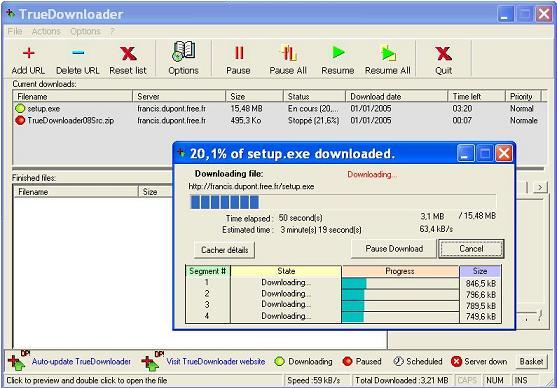Image resolution: width=557 pixels, height=388 pixels.
Task: Open Options from the toolbar book icon
Action: click(x=183, y=51)
